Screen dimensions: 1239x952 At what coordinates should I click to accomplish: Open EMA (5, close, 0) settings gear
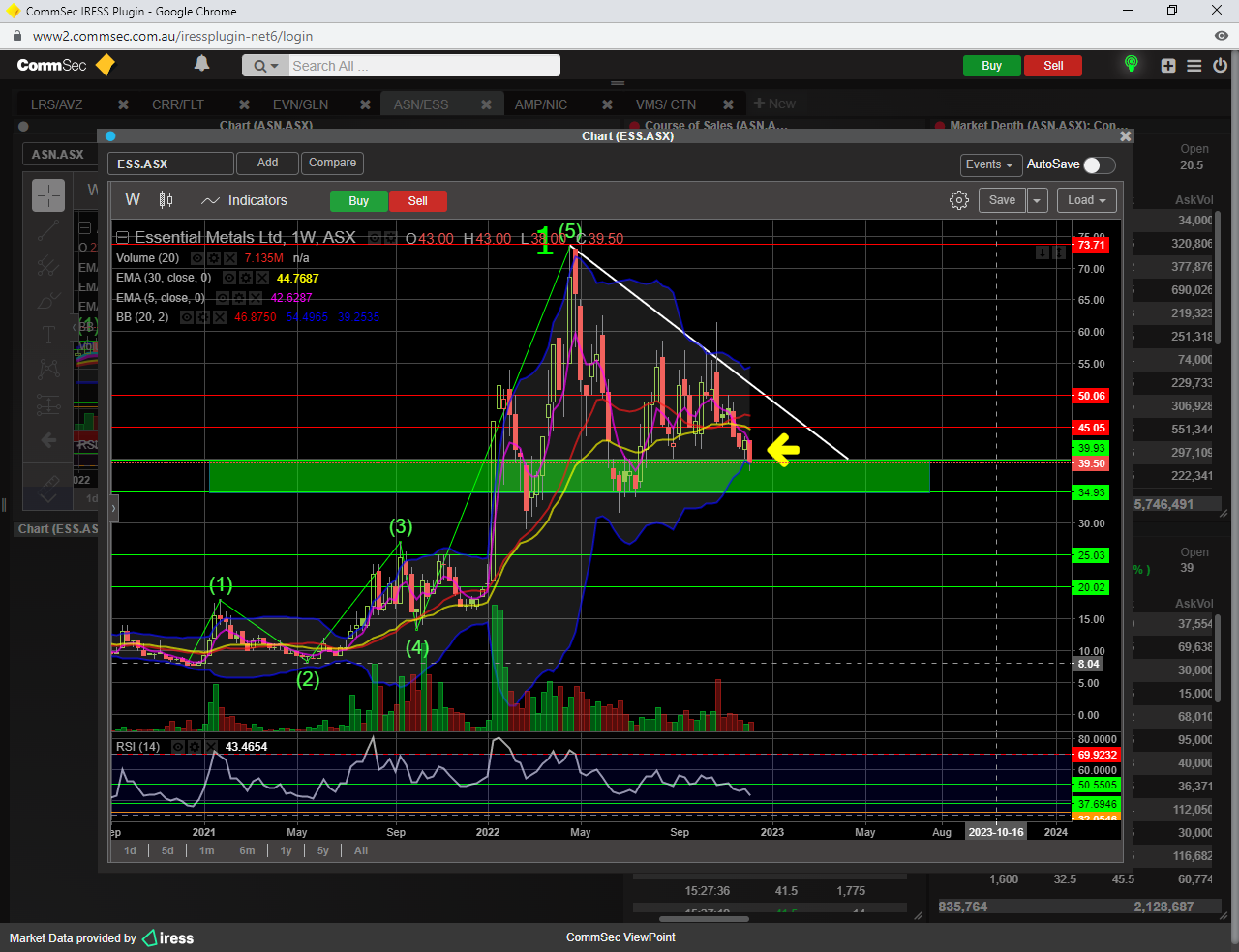(x=239, y=298)
